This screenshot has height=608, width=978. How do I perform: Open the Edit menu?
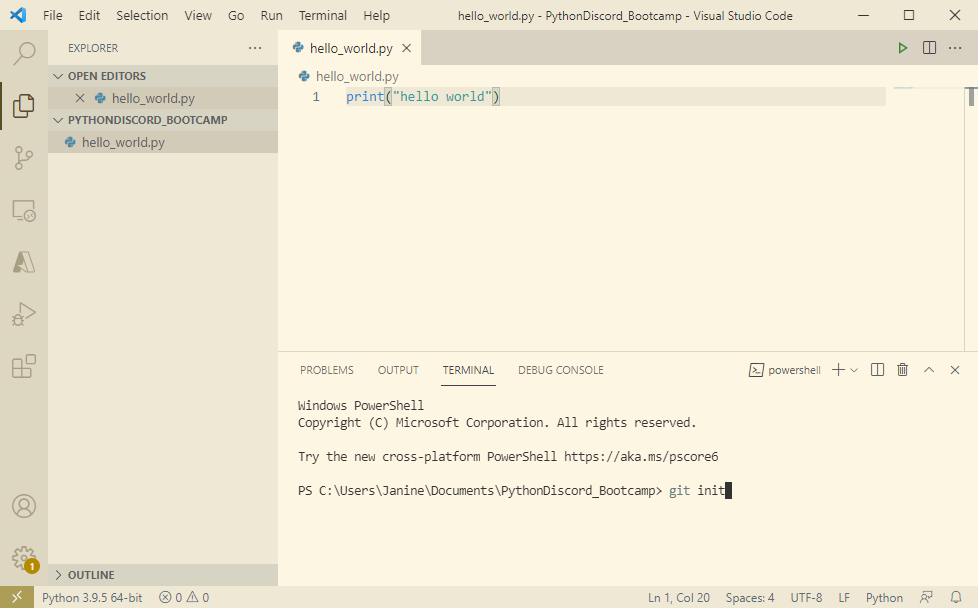tap(89, 16)
